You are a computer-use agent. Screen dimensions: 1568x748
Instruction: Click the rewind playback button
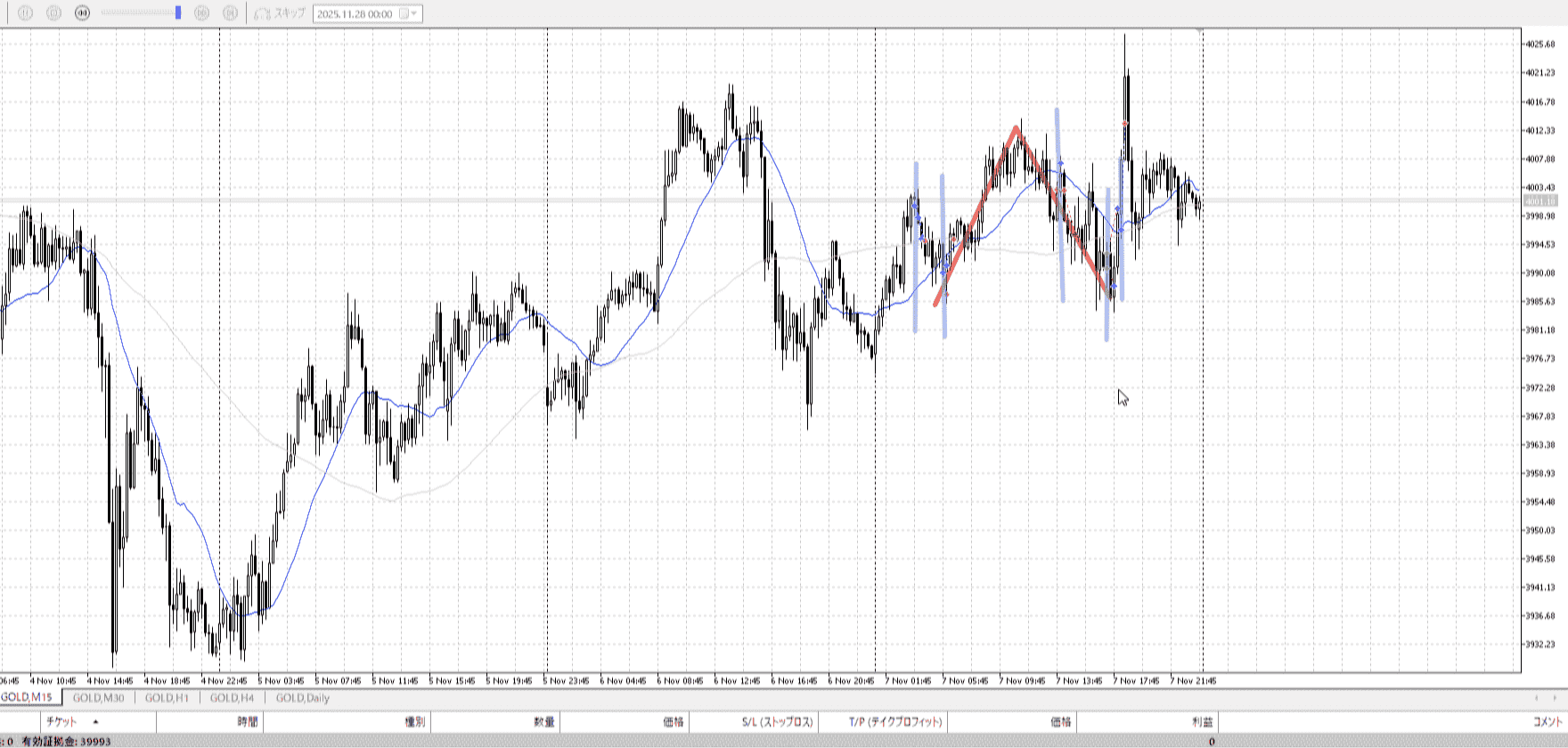[x=83, y=13]
